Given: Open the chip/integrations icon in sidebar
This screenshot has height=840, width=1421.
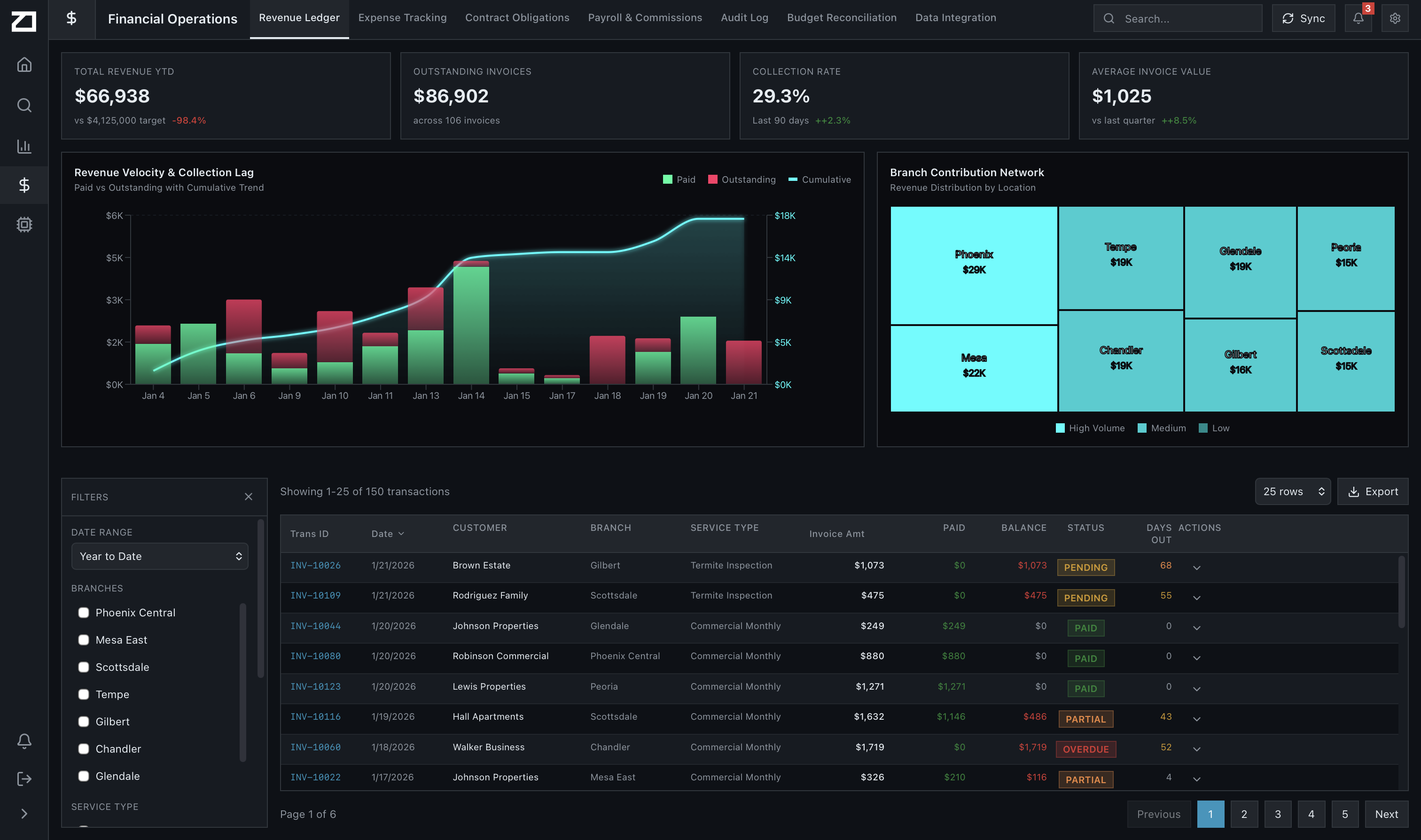Looking at the screenshot, I should pos(24,225).
